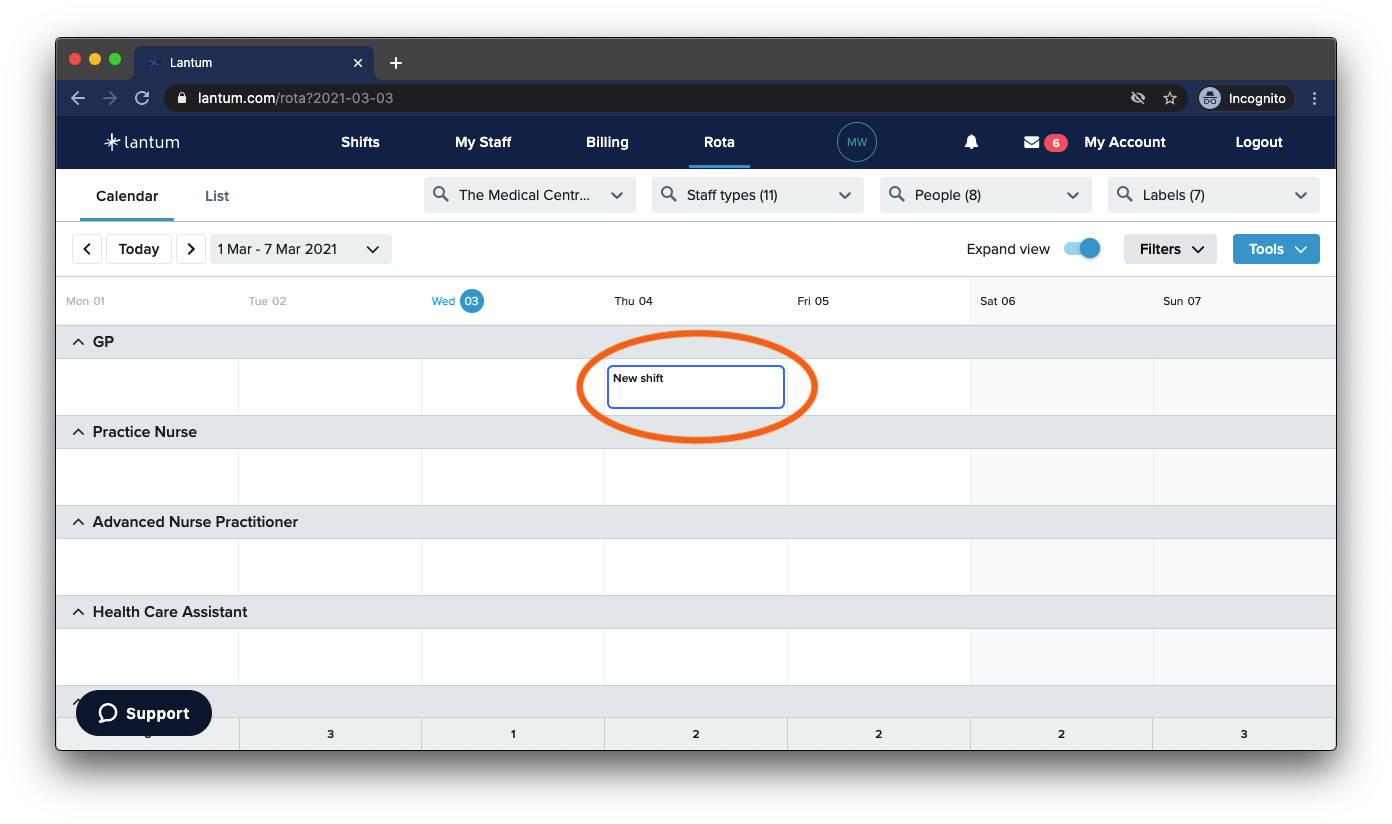The image size is (1392, 824).
Task: Open the Staff types (11) dropdown
Action: click(x=758, y=195)
